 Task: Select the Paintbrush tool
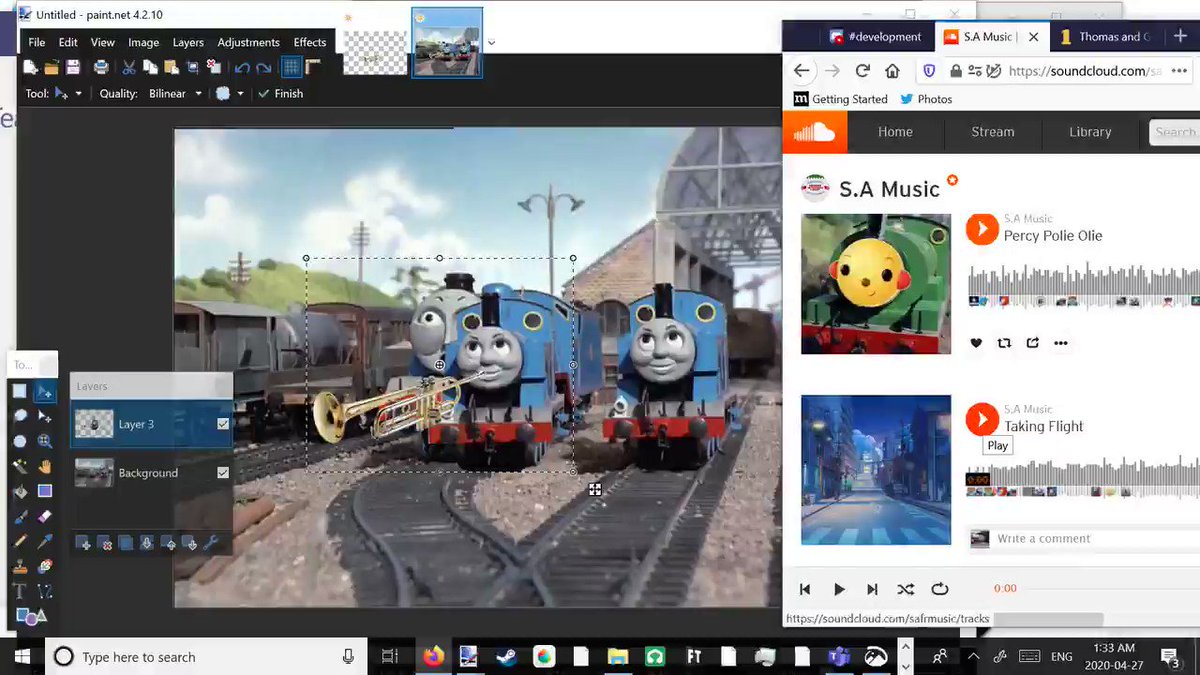[x=20, y=516]
